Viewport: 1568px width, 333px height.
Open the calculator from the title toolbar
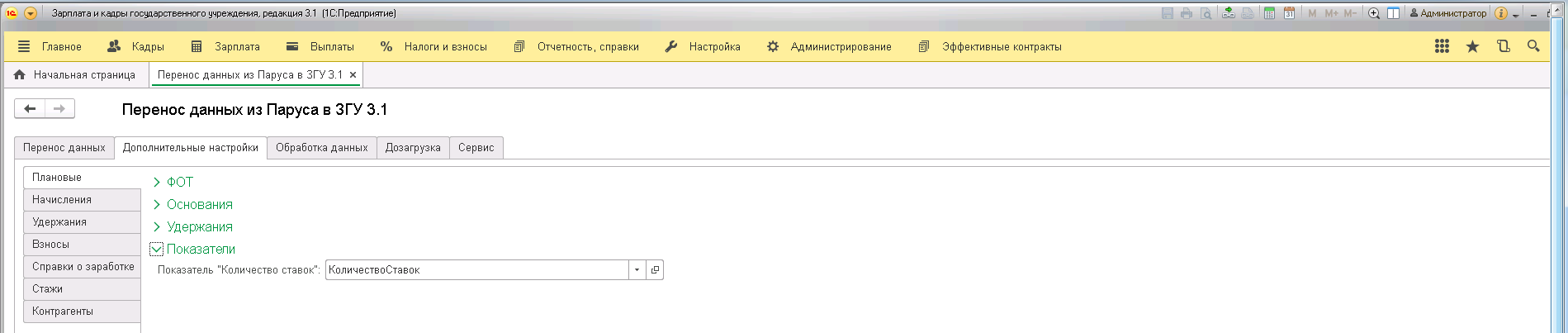point(1269,13)
